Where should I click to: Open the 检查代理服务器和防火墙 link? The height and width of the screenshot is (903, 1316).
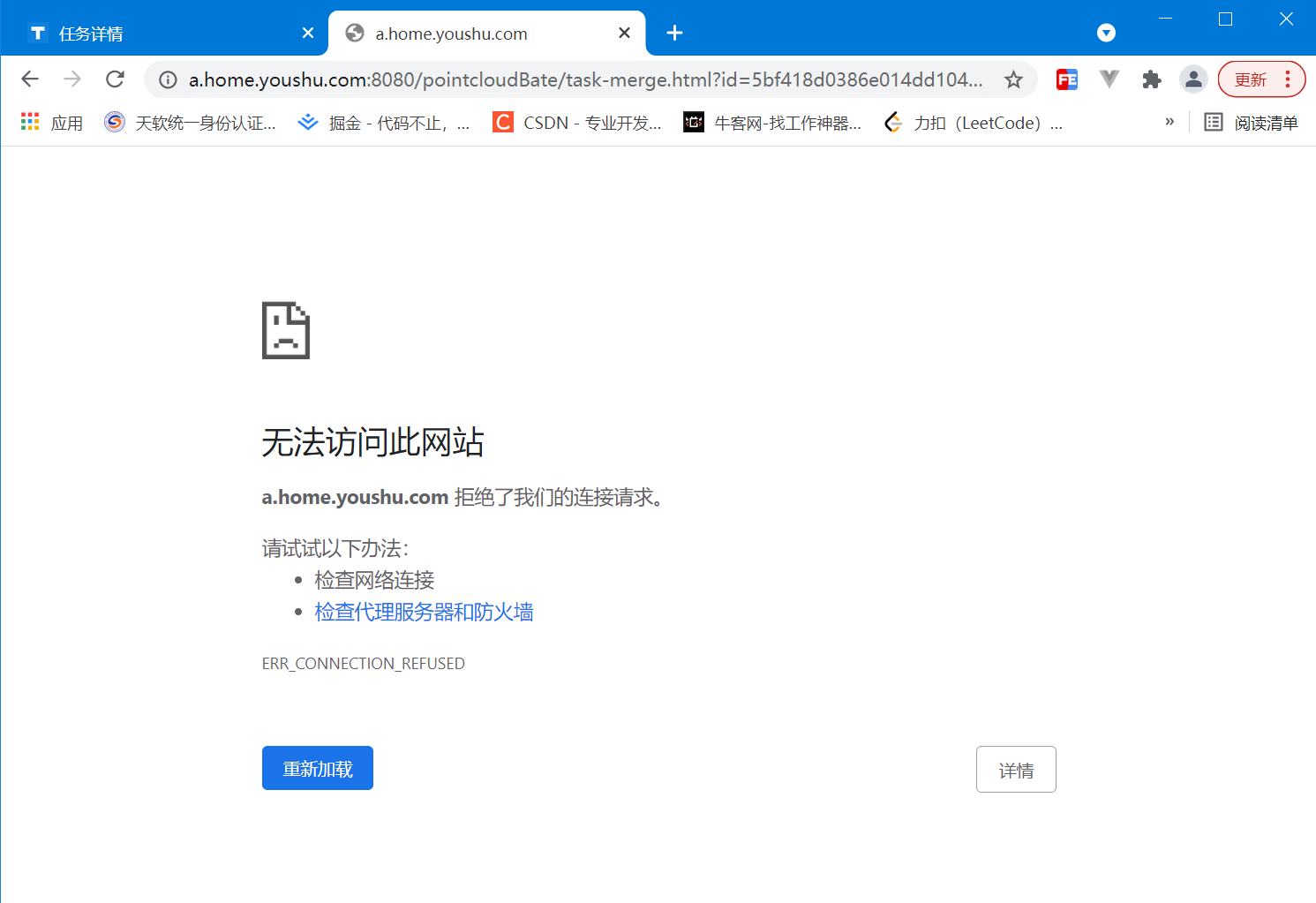pos(424,612)
